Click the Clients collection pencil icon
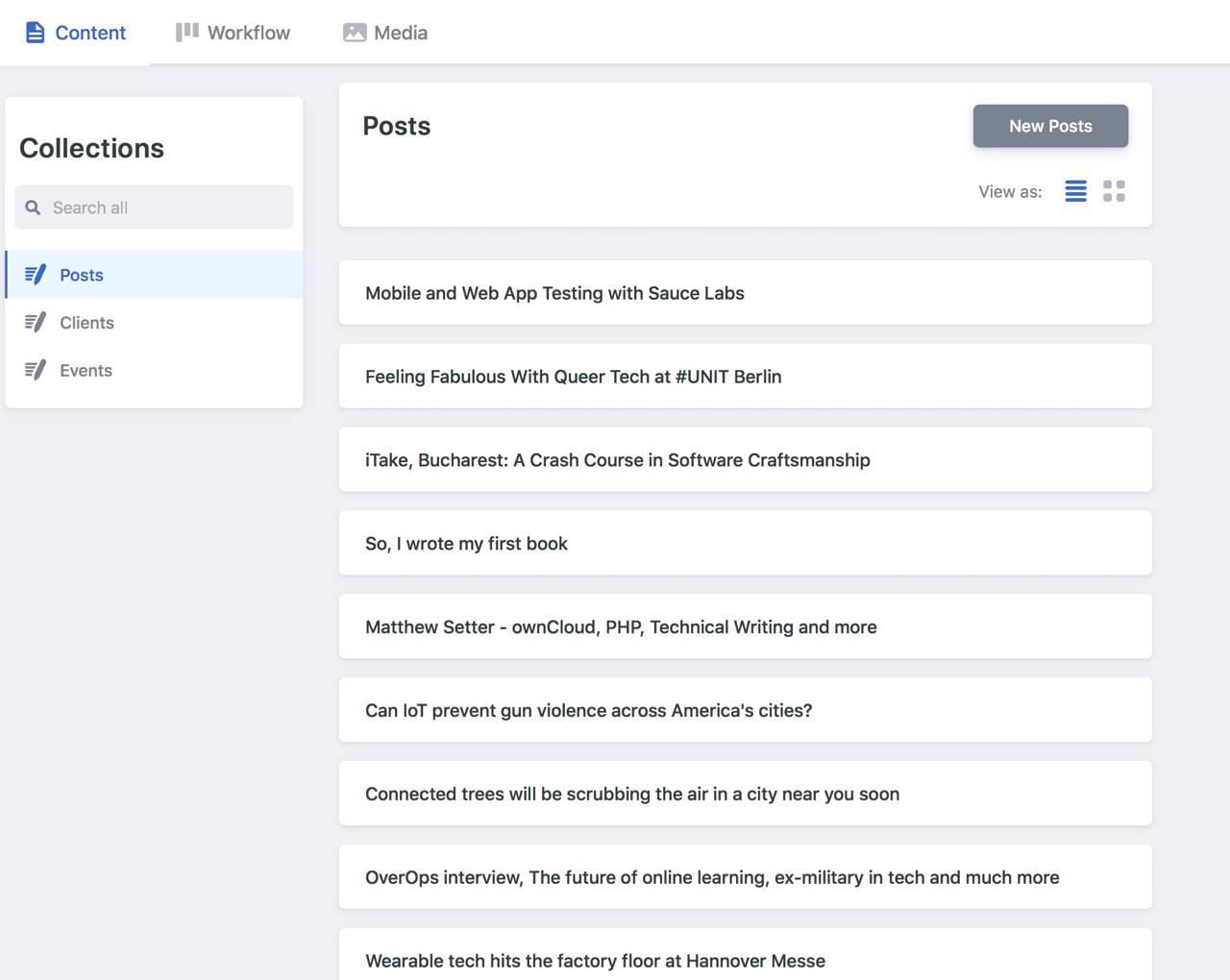The width and height of the screenshot is (1230, 980). coord(36,323)
